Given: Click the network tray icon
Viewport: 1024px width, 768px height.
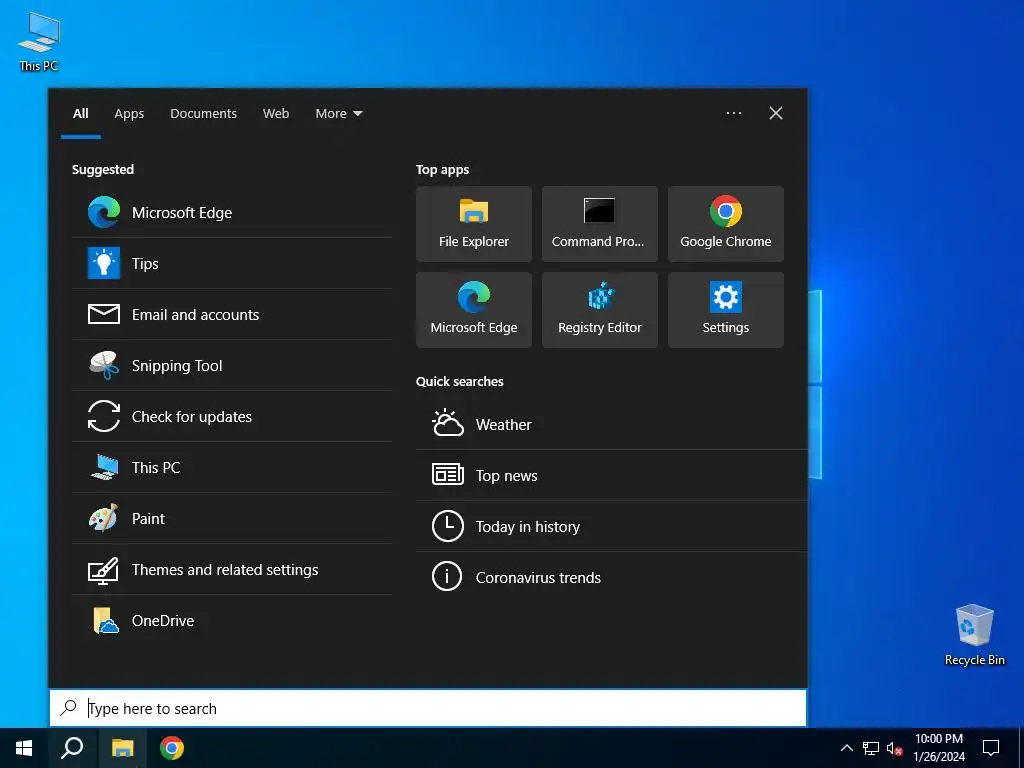Looking at the screenshot, I should 871,748.
